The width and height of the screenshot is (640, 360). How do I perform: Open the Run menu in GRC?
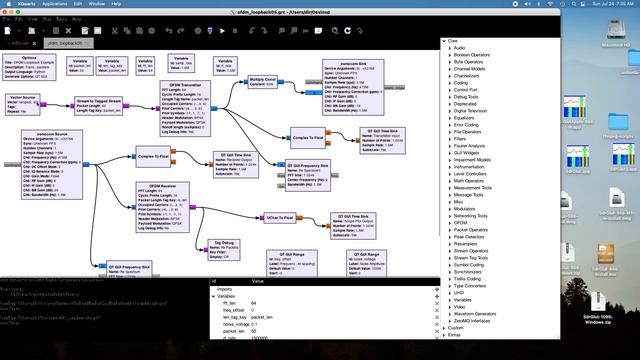point(47,19)
